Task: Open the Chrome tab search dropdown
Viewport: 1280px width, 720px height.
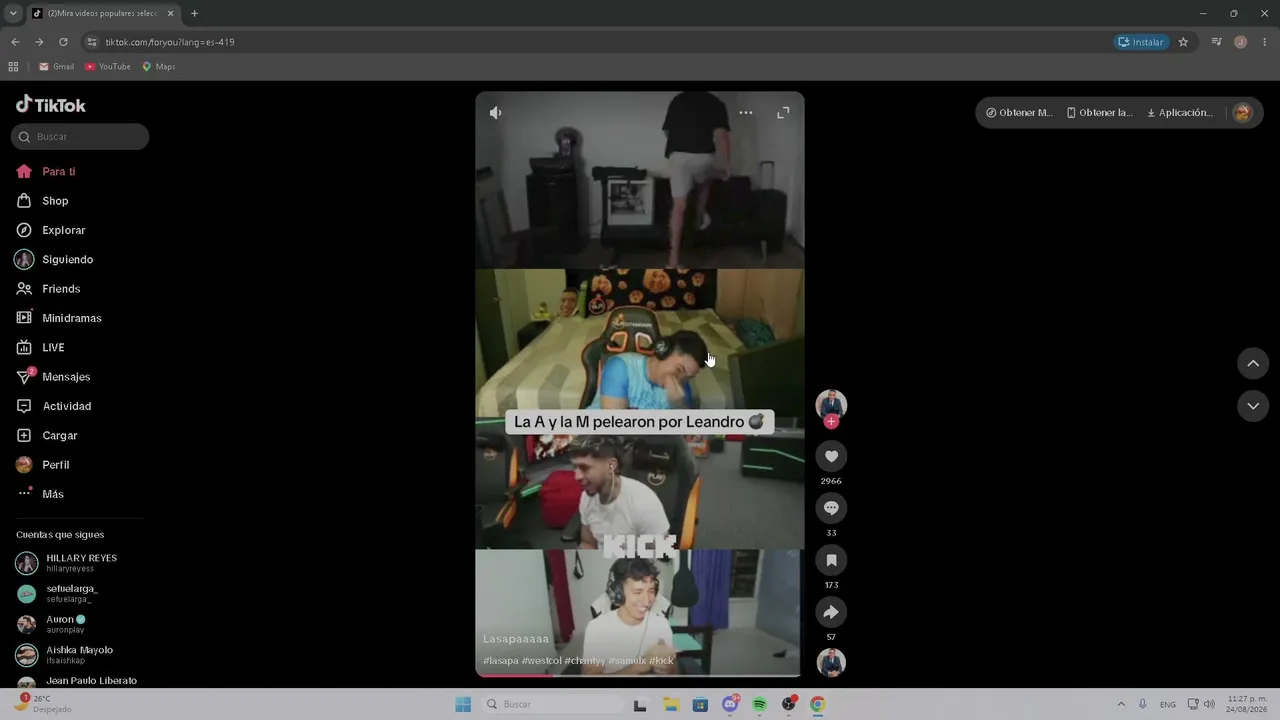Action: [x=13, y=13]
